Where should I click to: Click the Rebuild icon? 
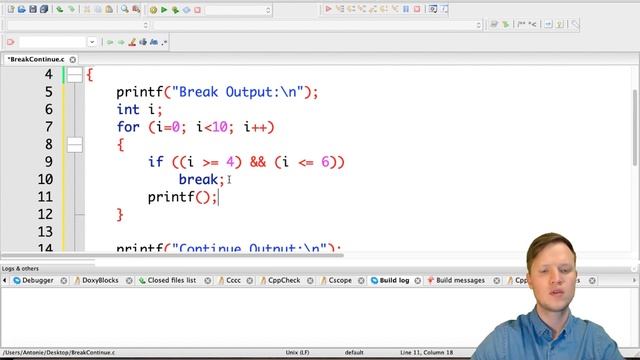click(x=186, y=9)
